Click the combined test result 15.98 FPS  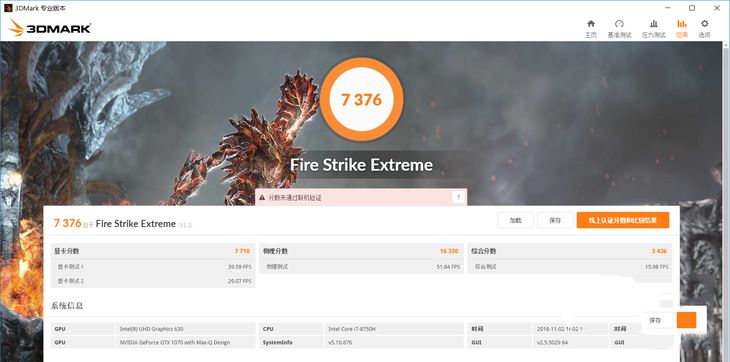tap(656, 267)
